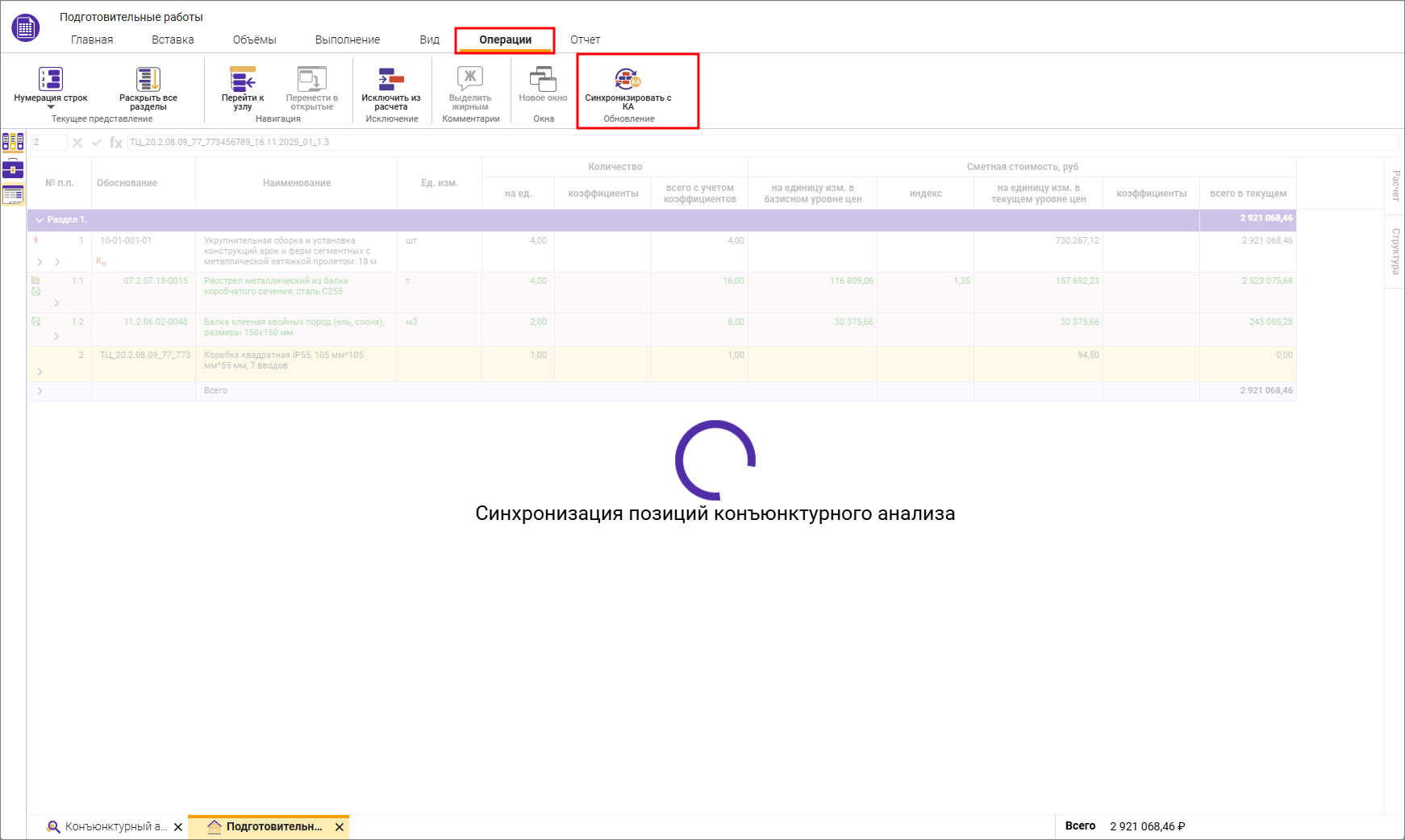1405x840 pixels.
Task: Toggle Выделить жирным bold formatting
Action: coord(471,79)
